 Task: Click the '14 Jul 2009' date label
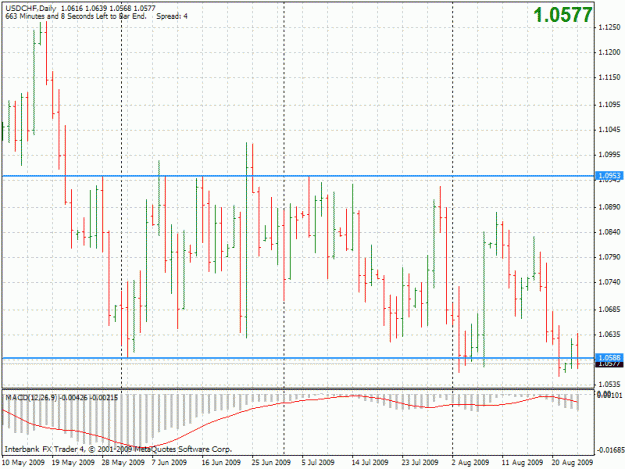coord(369,462)
